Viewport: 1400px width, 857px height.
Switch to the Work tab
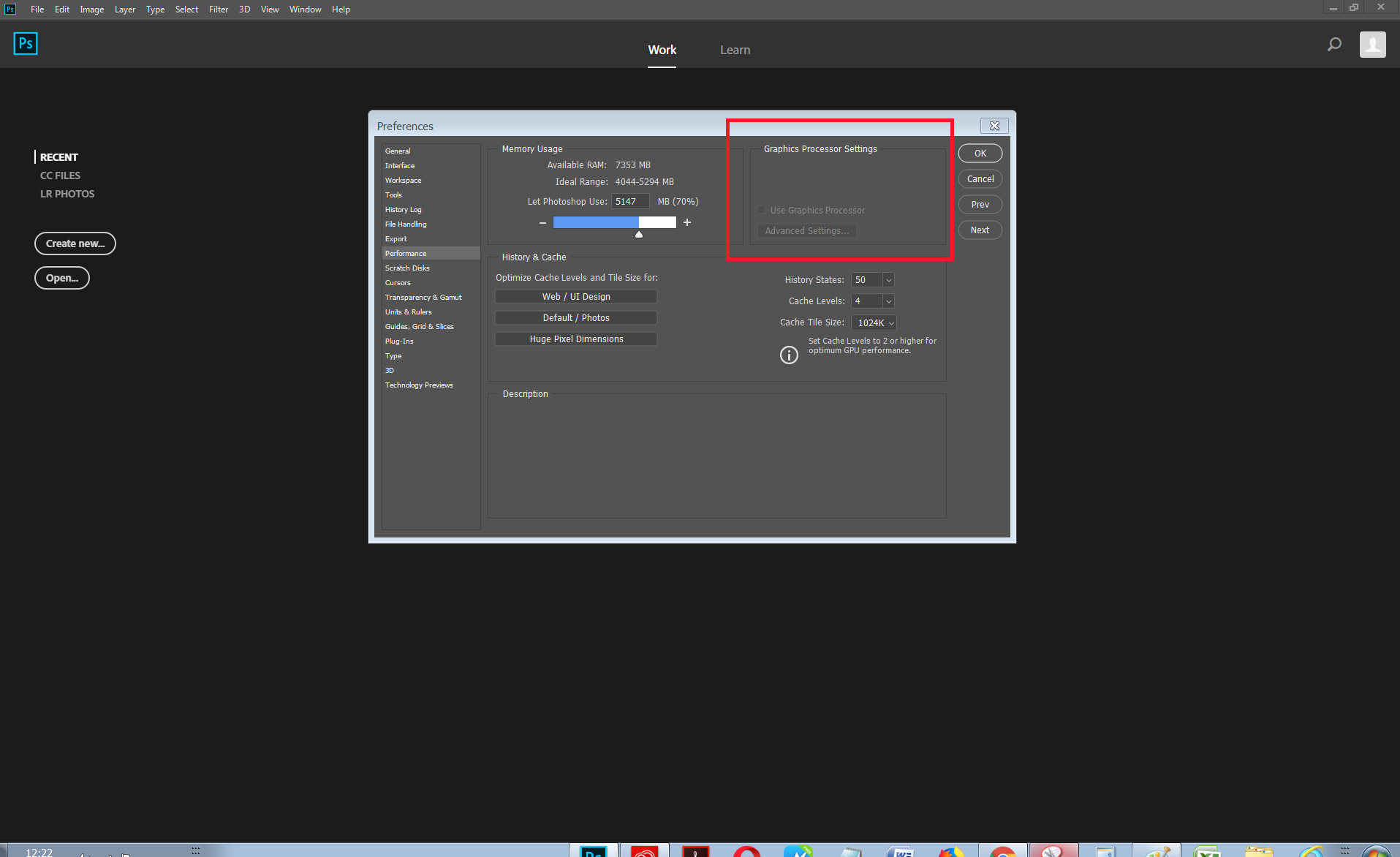(x=662, y=50)
